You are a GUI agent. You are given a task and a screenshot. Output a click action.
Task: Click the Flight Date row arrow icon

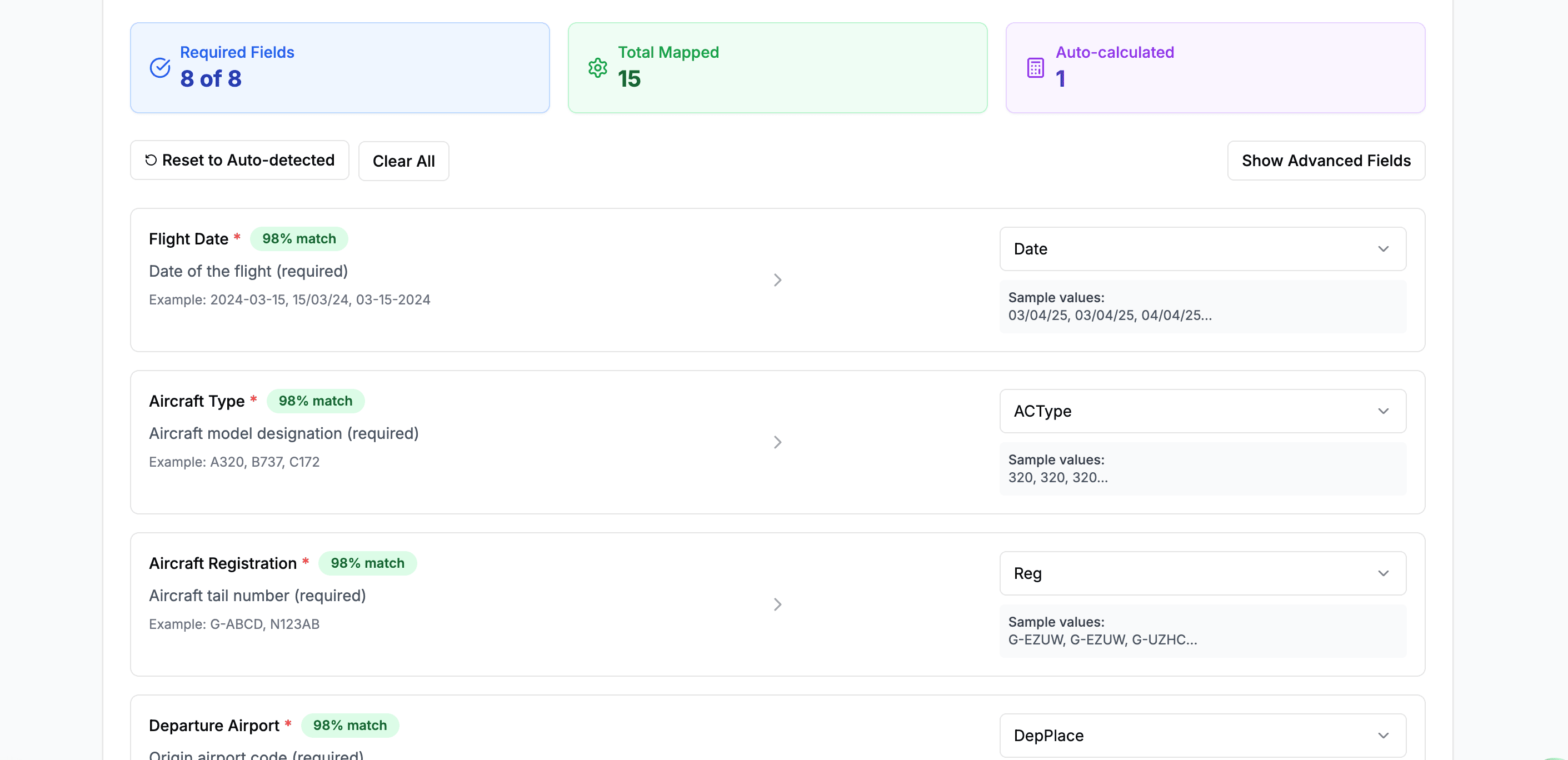tap(777, 280)
